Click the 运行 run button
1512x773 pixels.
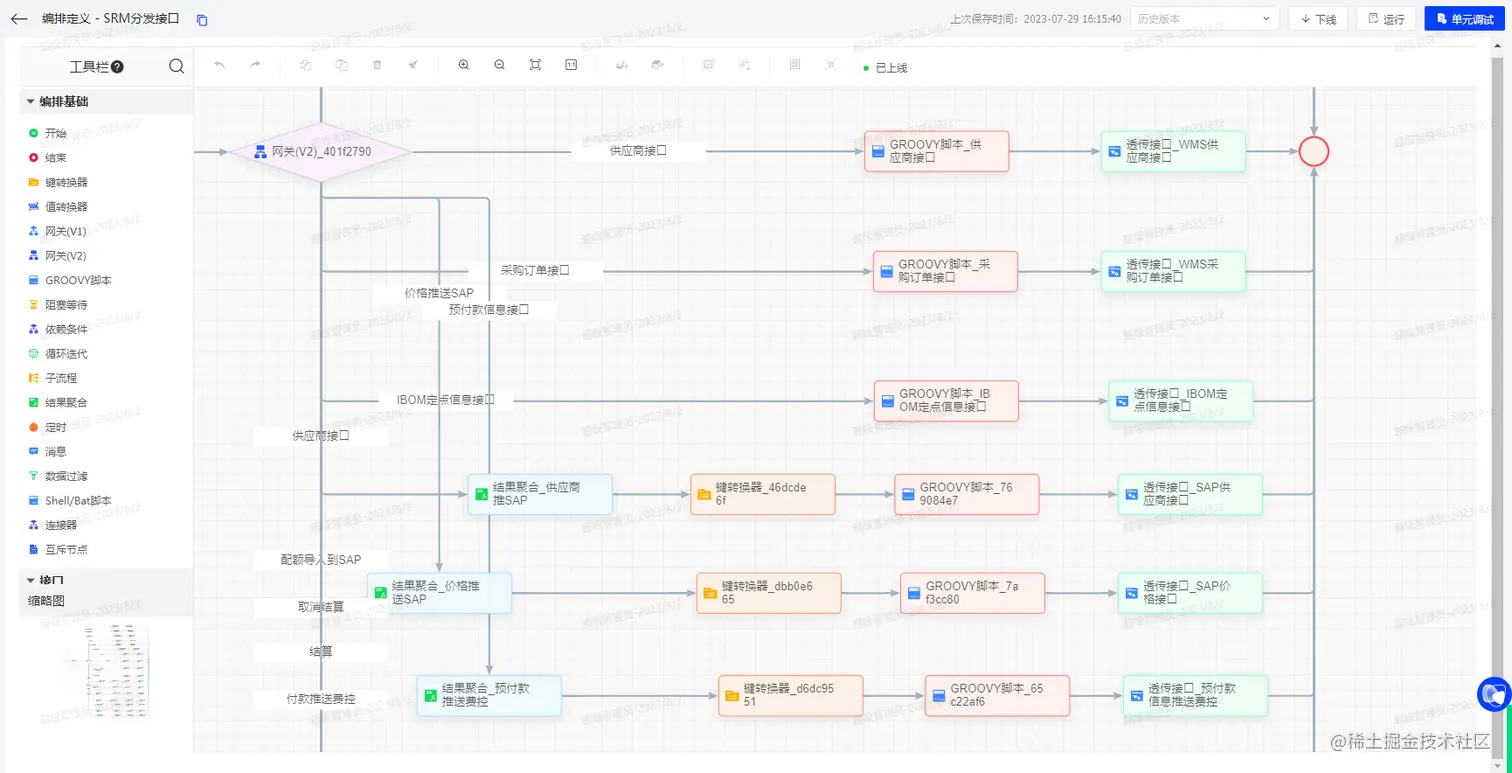(x=1386, y=19)
